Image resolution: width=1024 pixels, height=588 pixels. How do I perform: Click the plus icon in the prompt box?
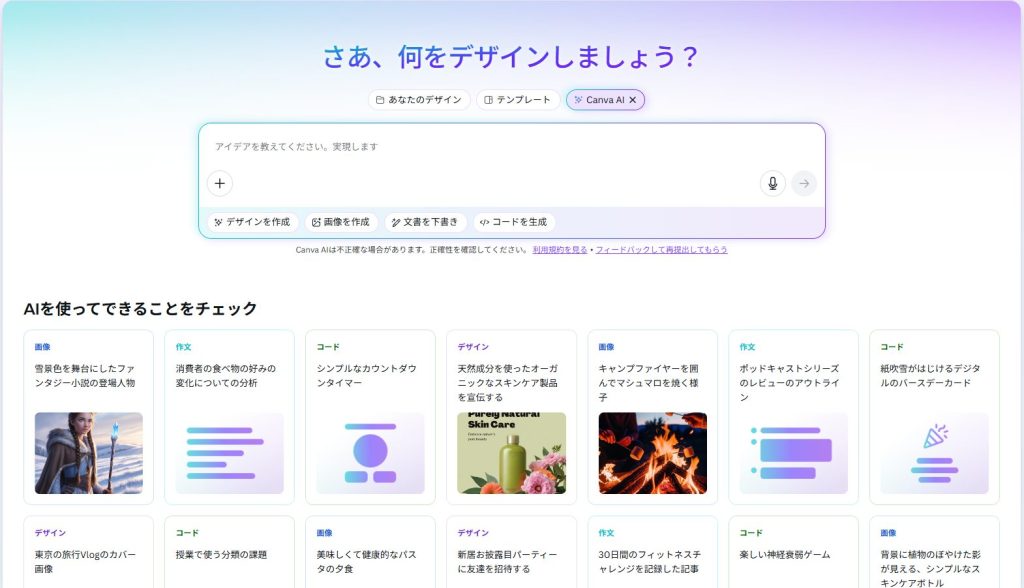point(219,184)
